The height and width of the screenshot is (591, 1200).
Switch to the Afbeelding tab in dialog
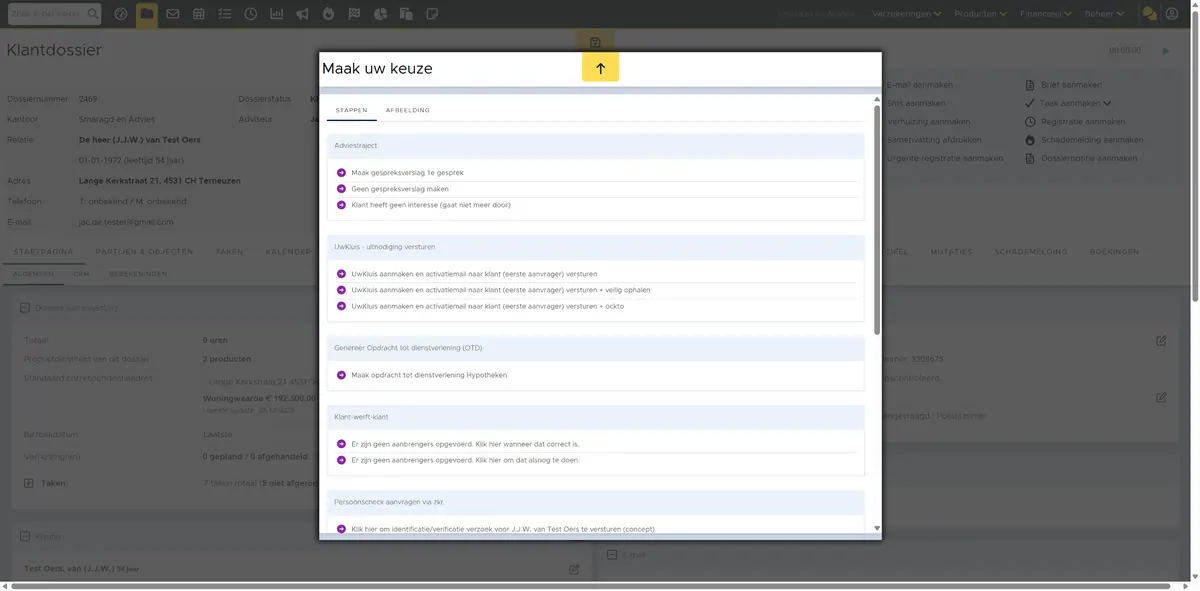pos(408,110)
